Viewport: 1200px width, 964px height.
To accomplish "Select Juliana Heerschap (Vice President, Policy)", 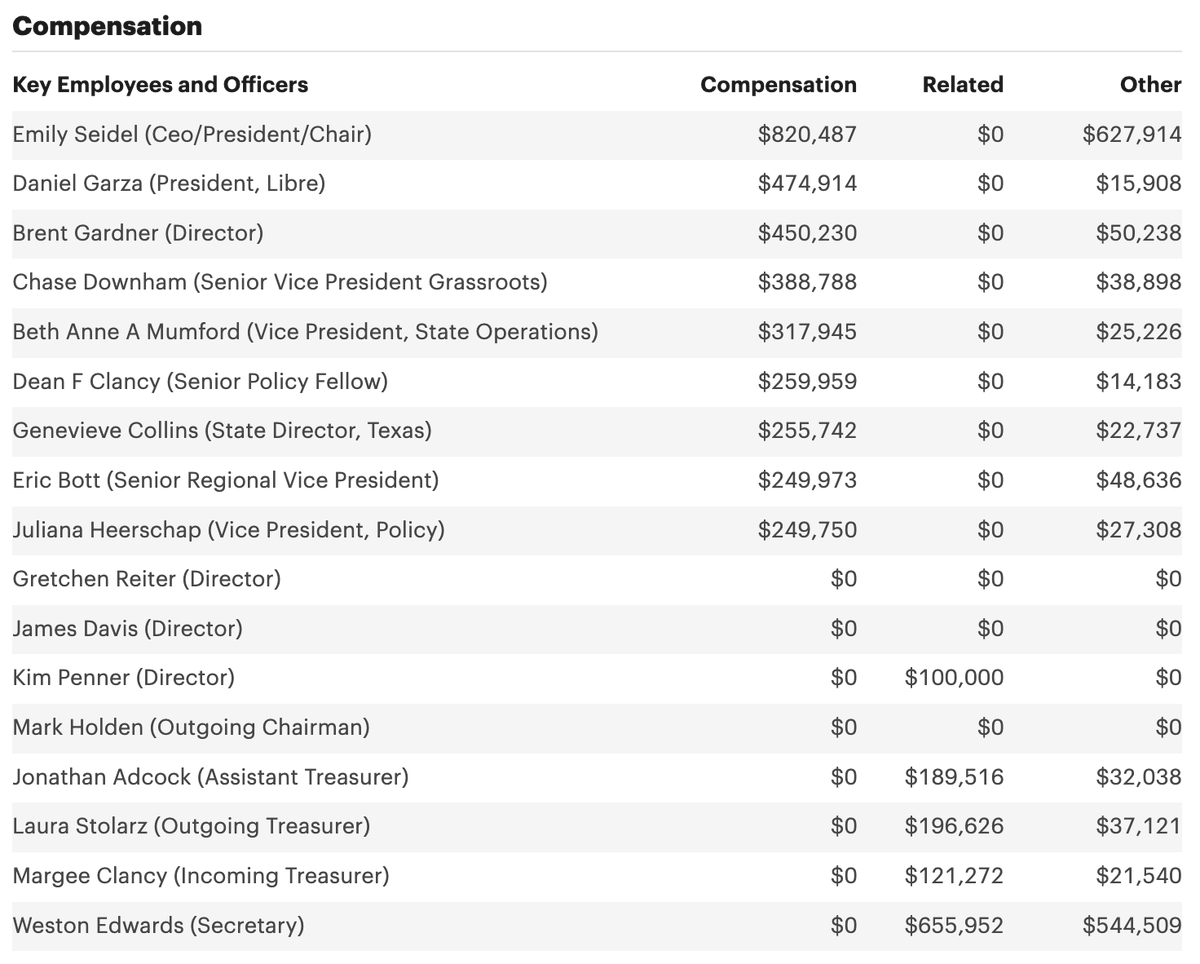I will (x=229, y=530).
